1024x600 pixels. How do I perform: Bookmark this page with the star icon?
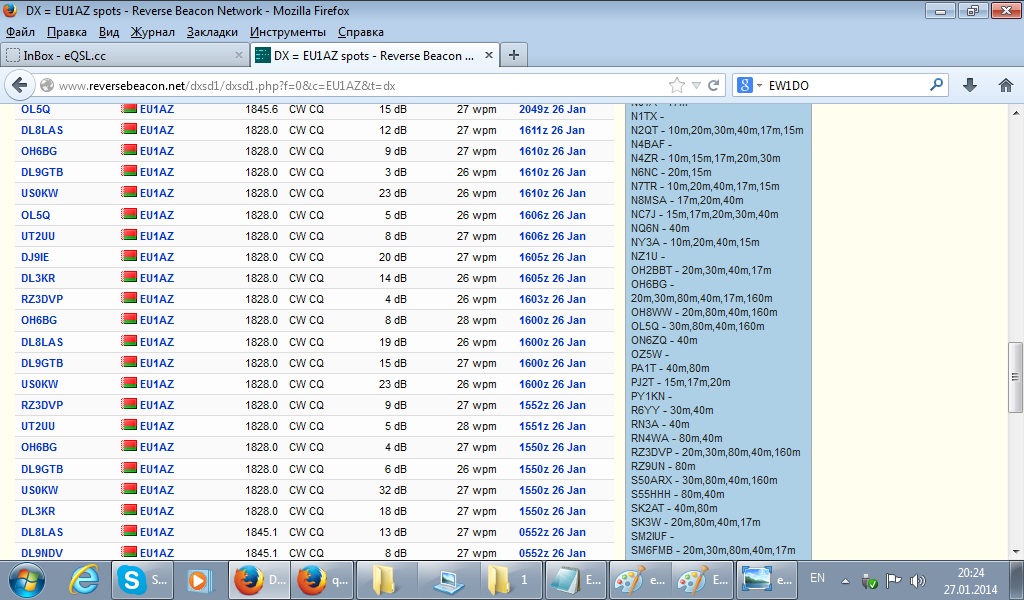tap(677, 85)
